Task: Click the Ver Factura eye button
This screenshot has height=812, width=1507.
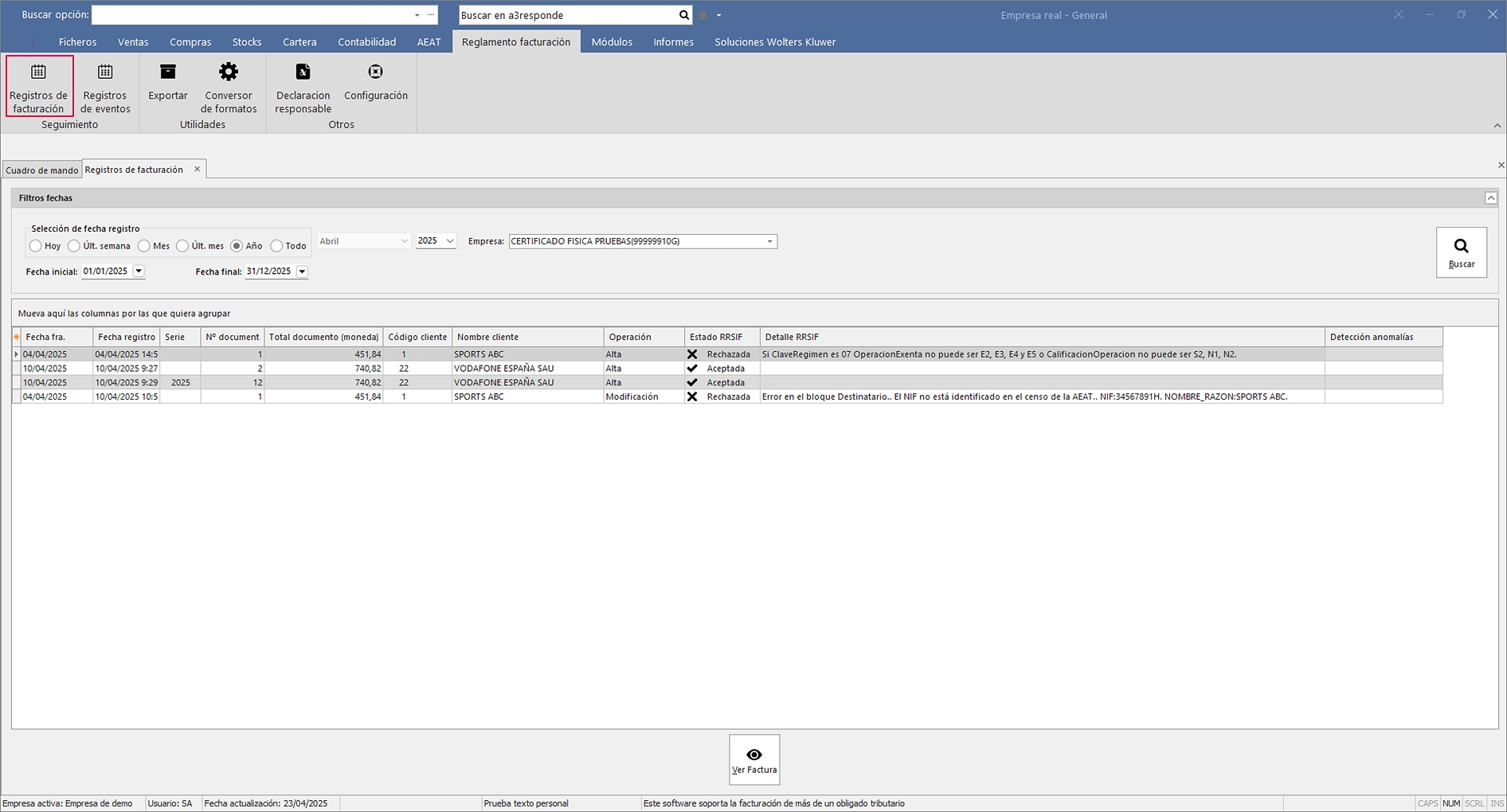Action: click(754, 759)
